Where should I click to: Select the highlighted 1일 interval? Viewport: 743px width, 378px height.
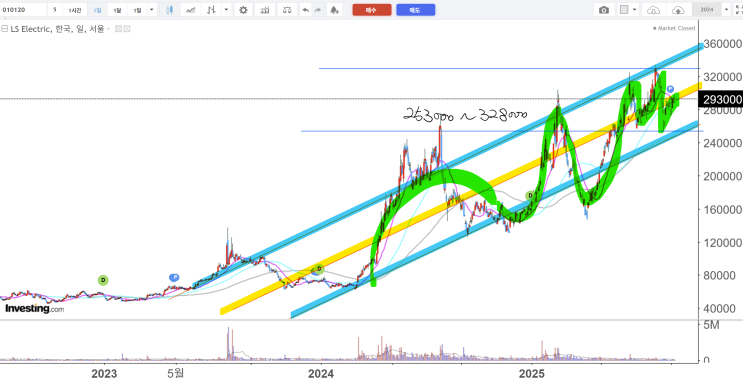(97, 10)
